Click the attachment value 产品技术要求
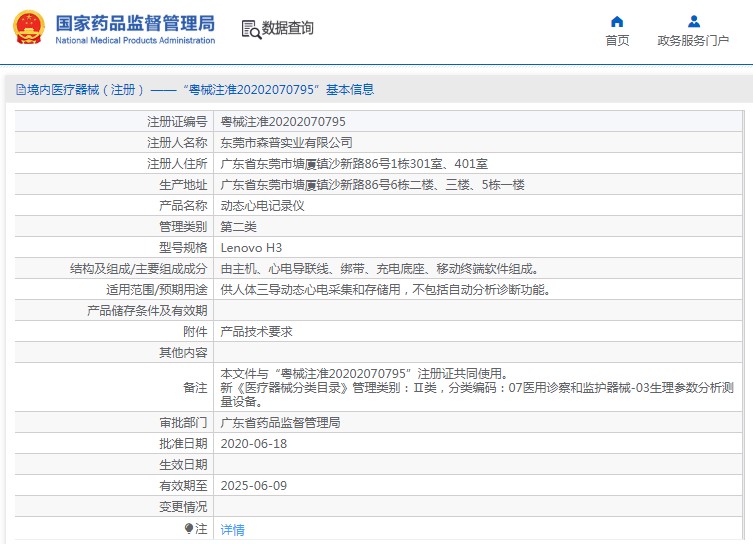The height and width of the screenshot is (544, 753). [256, 331]
